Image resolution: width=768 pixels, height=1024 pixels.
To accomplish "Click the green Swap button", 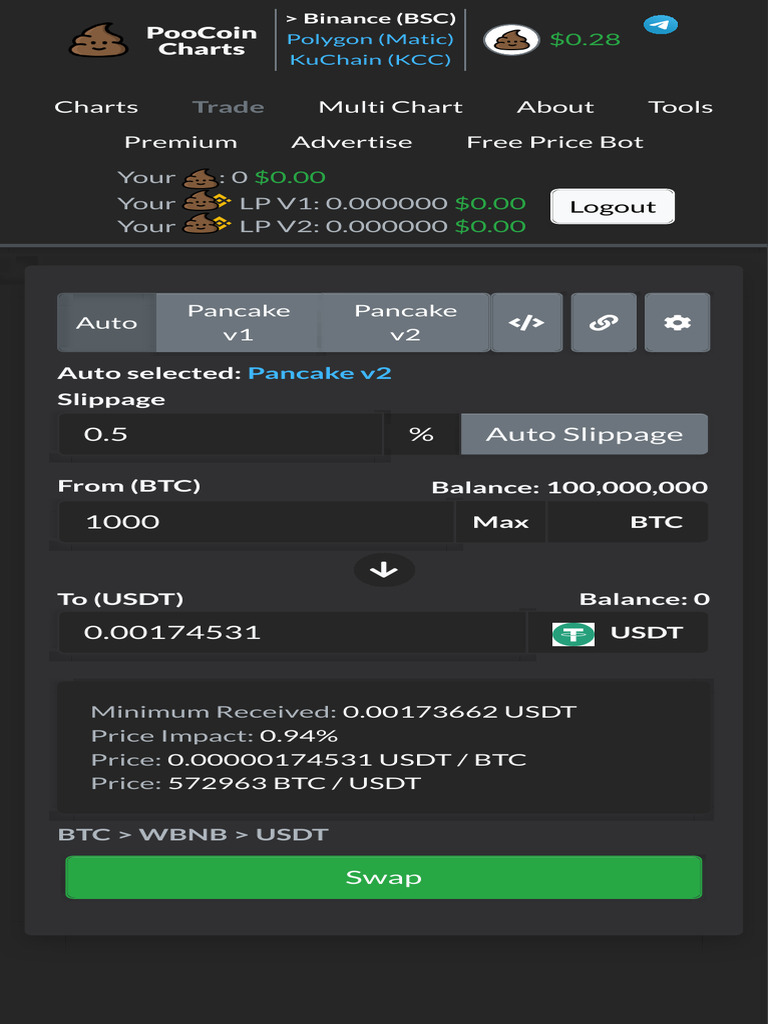I will (x=384, y=877).
